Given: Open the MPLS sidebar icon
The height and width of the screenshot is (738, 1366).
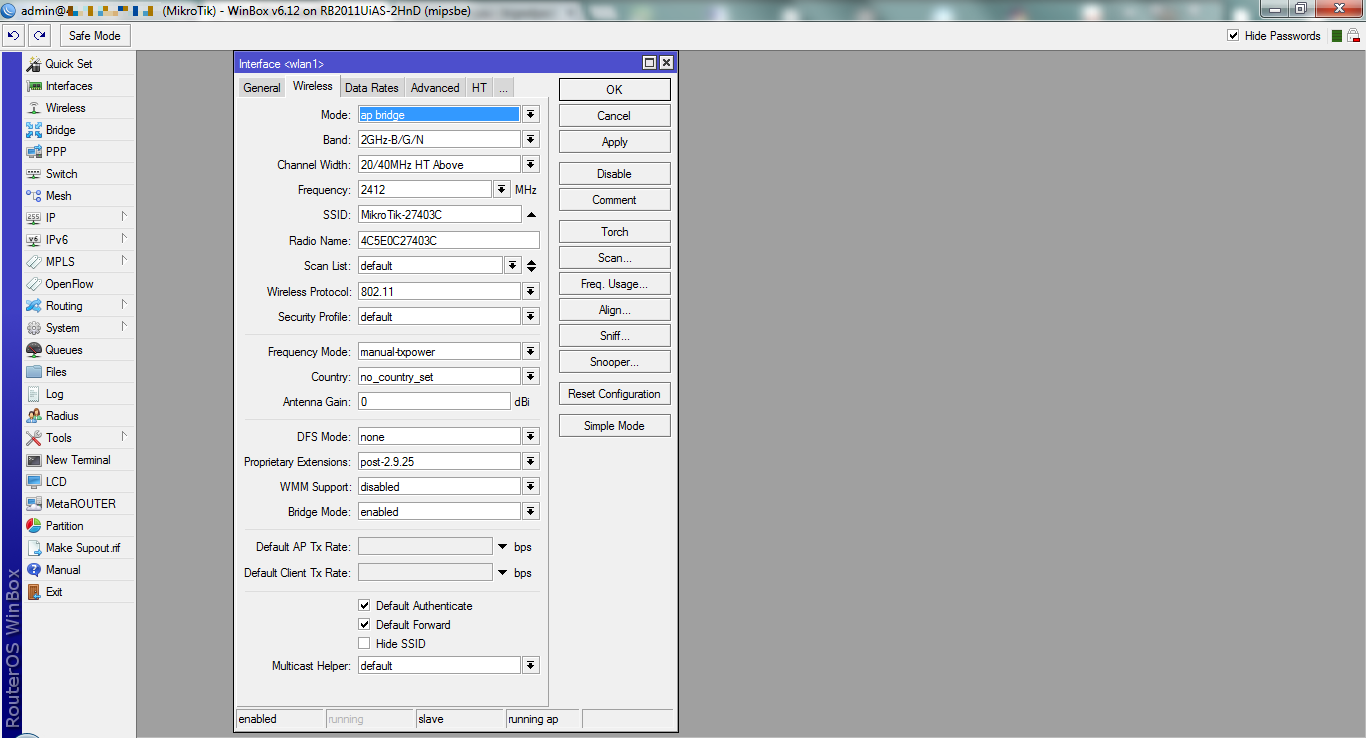Looking at the screenshot, I should click(34, 262).
